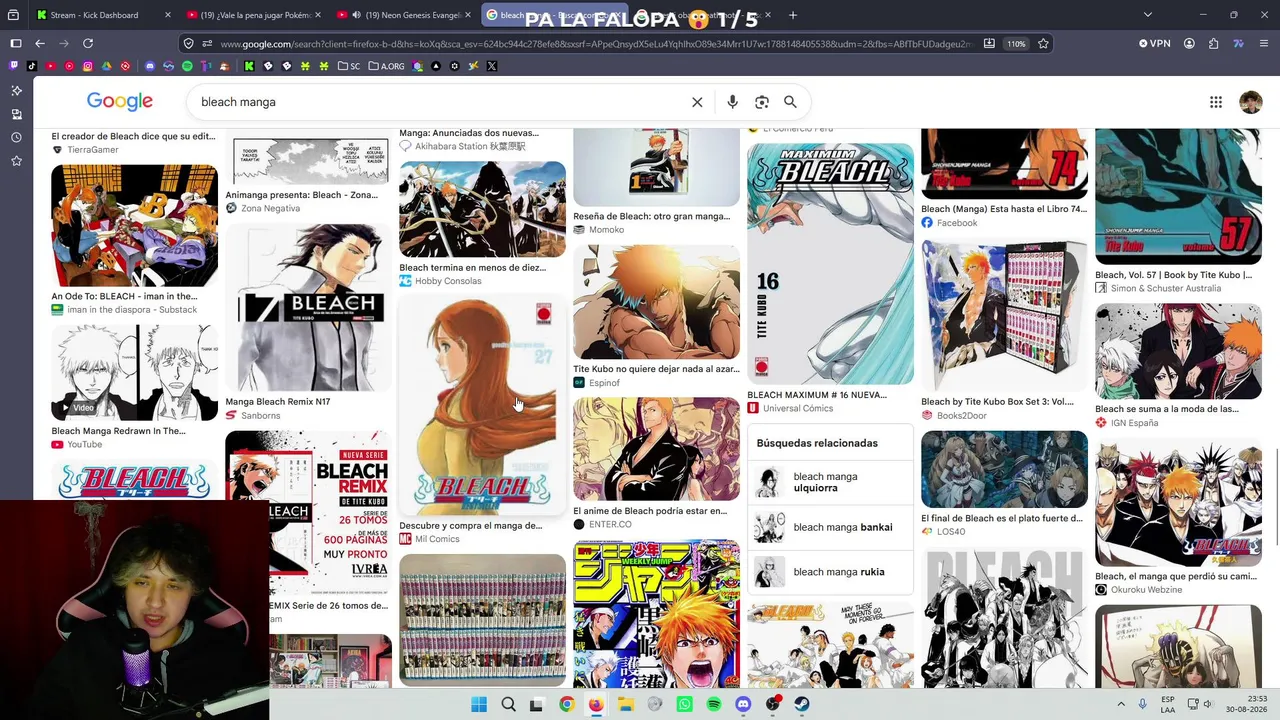Reload the current page
Viewport: 1280px width, 720px height.
(x=88, y=44)
